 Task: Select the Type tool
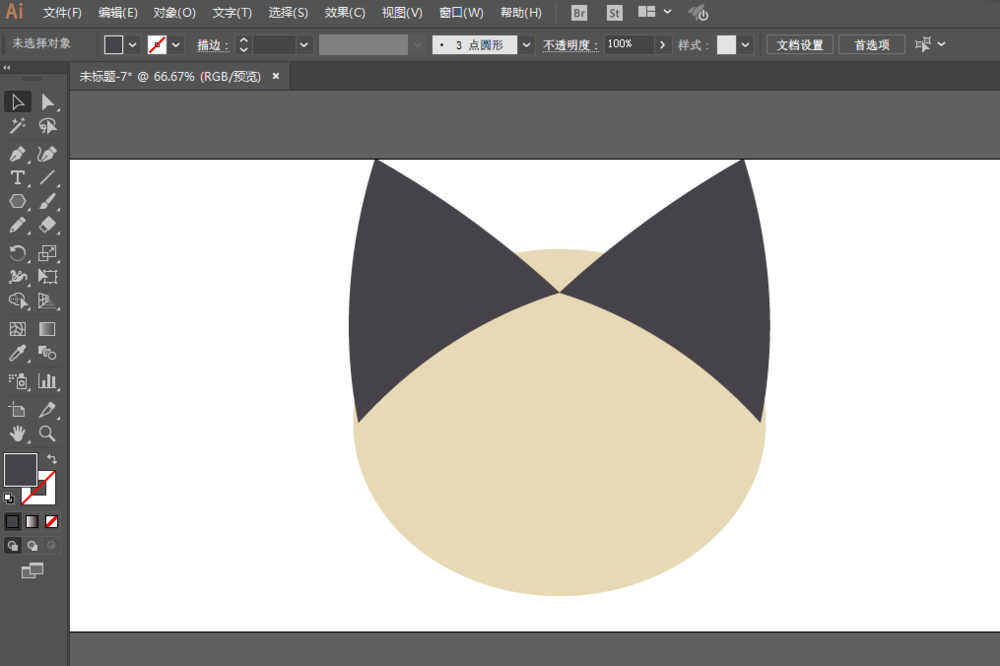[17, 178]
